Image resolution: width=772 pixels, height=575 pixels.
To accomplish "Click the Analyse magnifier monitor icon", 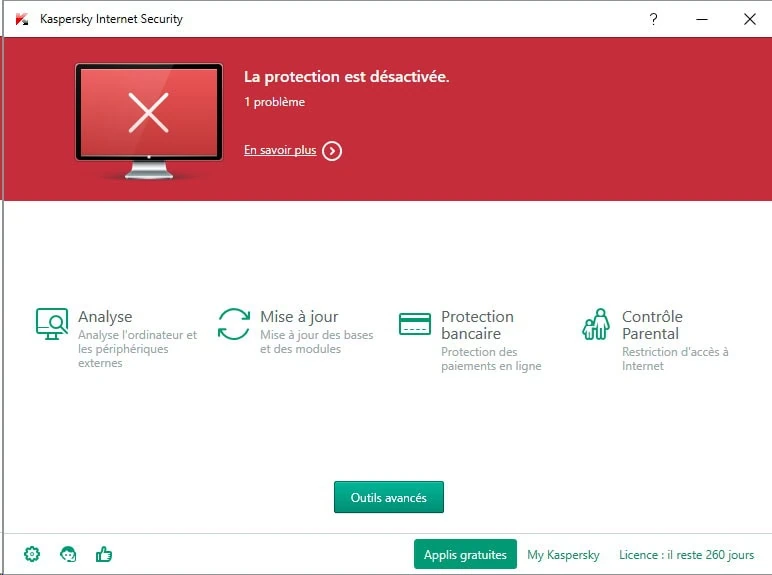I will [x=51, y=324].
